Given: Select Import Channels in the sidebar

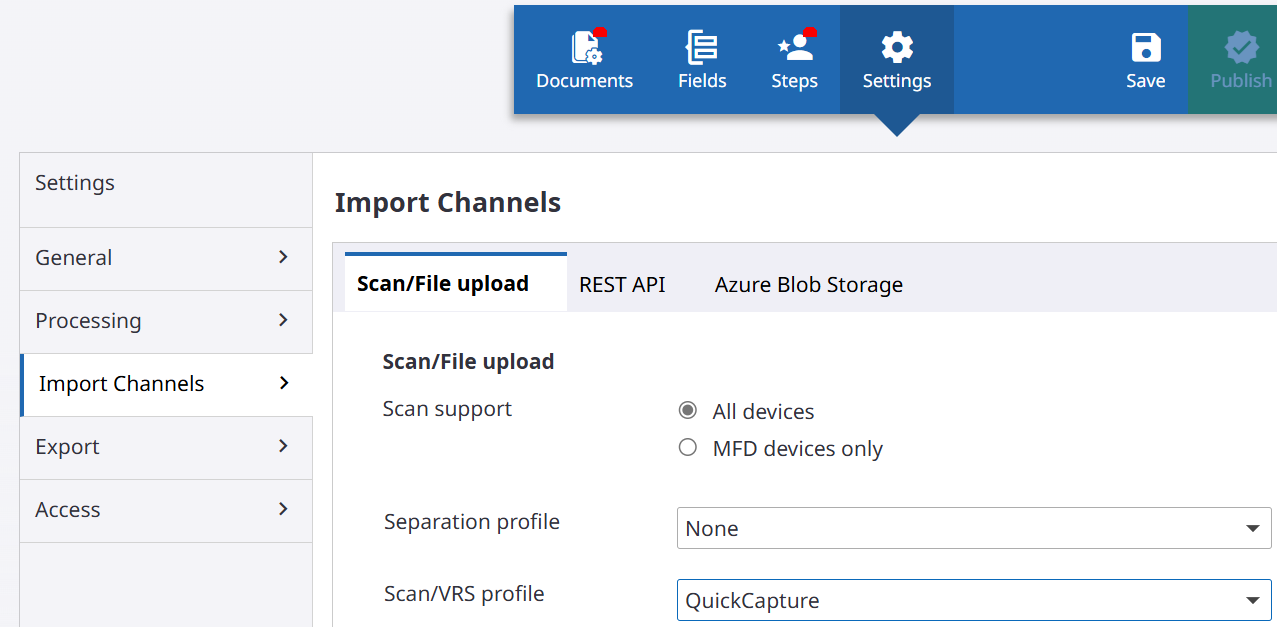Looking at the screenshot, I should 120,383.
